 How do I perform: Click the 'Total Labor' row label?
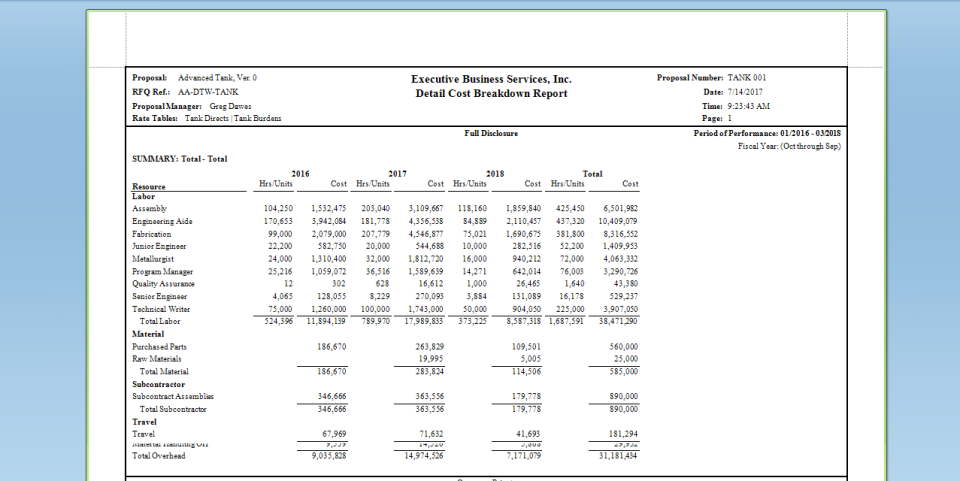point(160,321)
